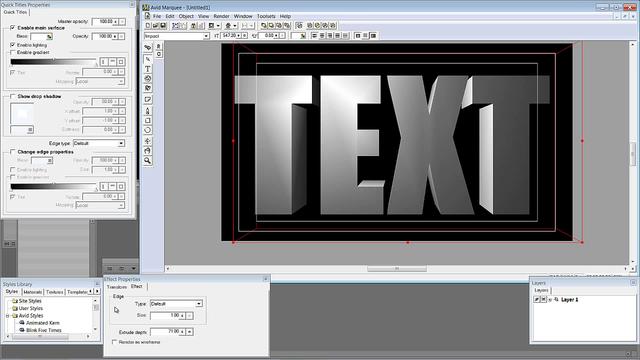Activate the Zoom magnifier tool
640x360 pixels.
click(x=148, y=161)
